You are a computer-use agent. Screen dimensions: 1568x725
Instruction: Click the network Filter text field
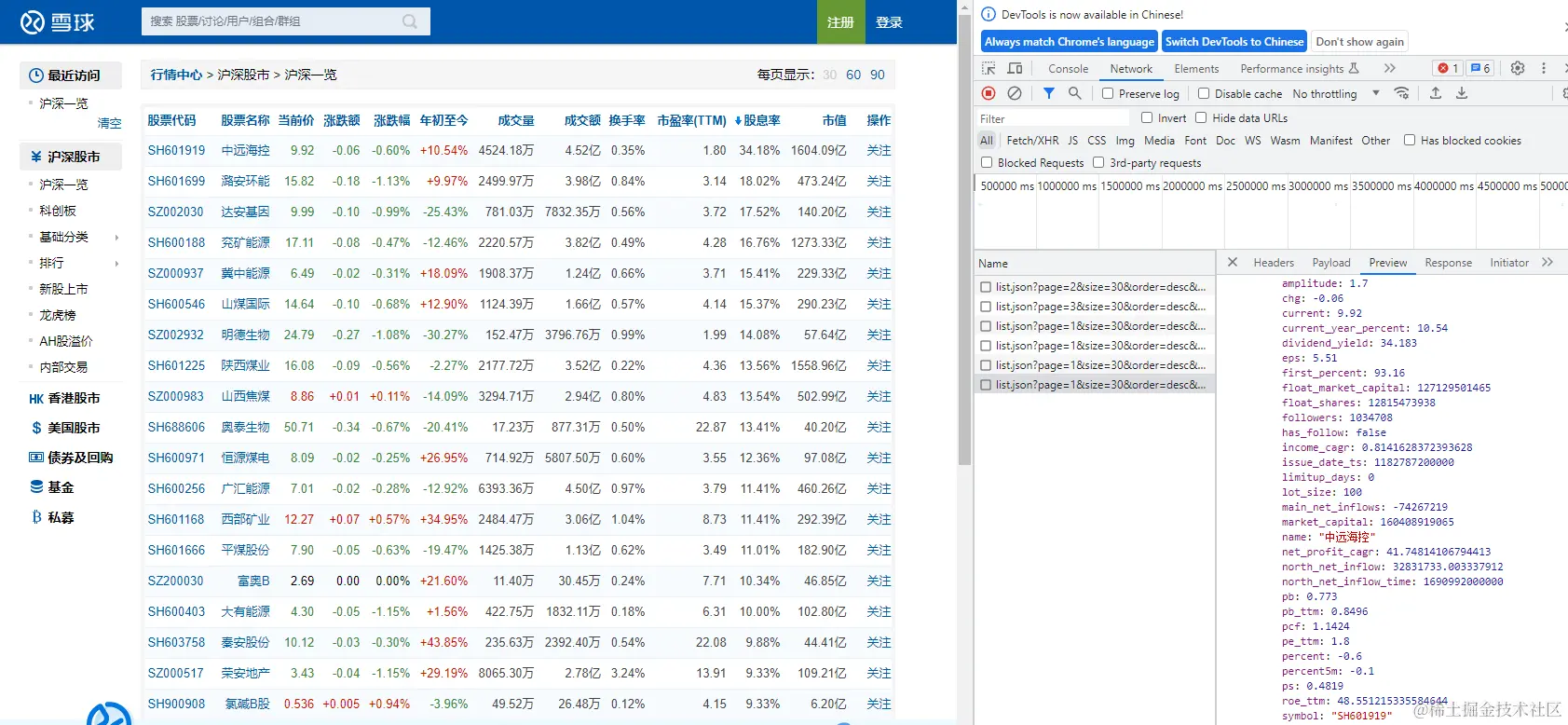point(1054,118)
